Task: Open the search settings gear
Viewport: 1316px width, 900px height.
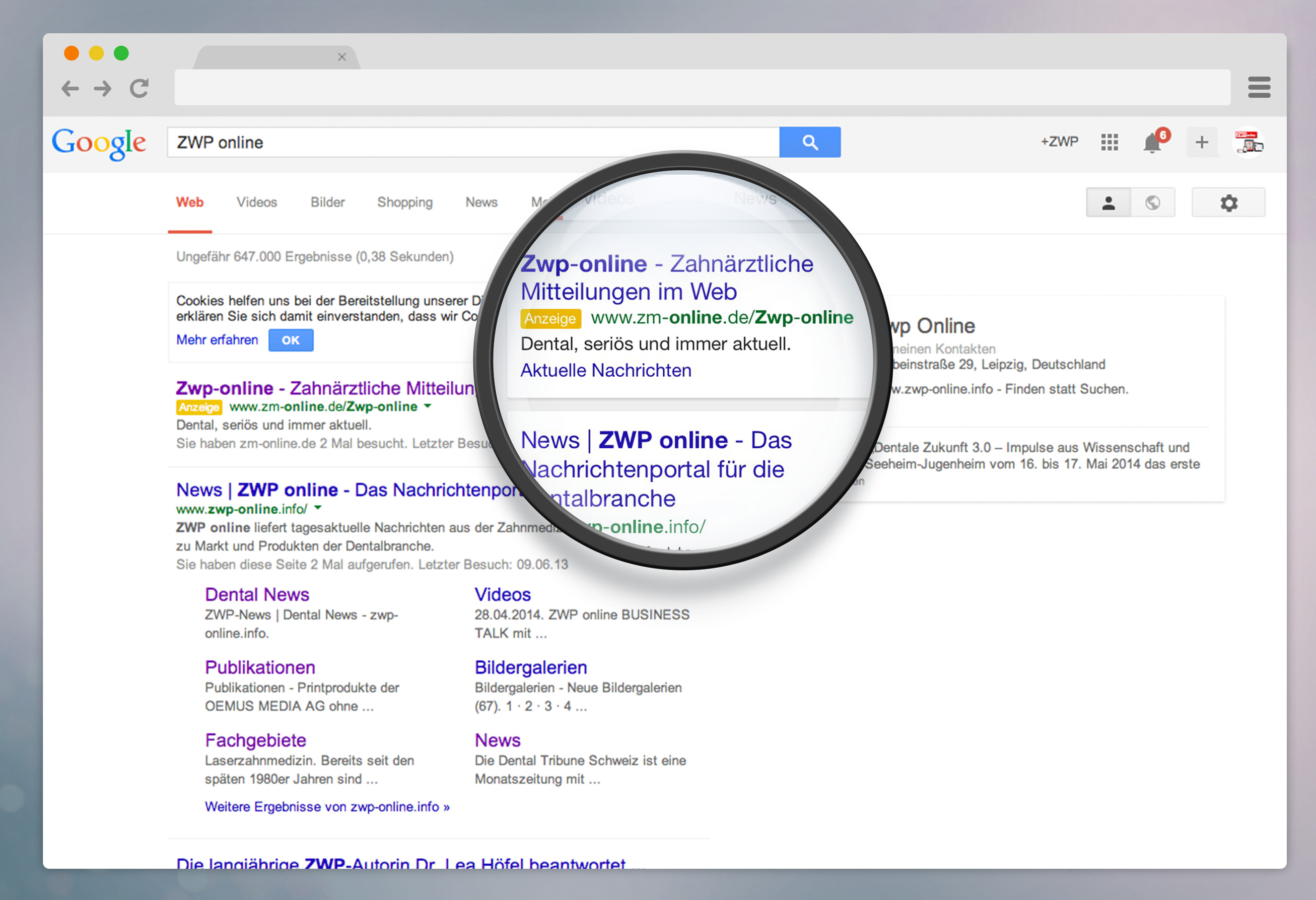Action: pyautogui.click(x=1228, y=203)
